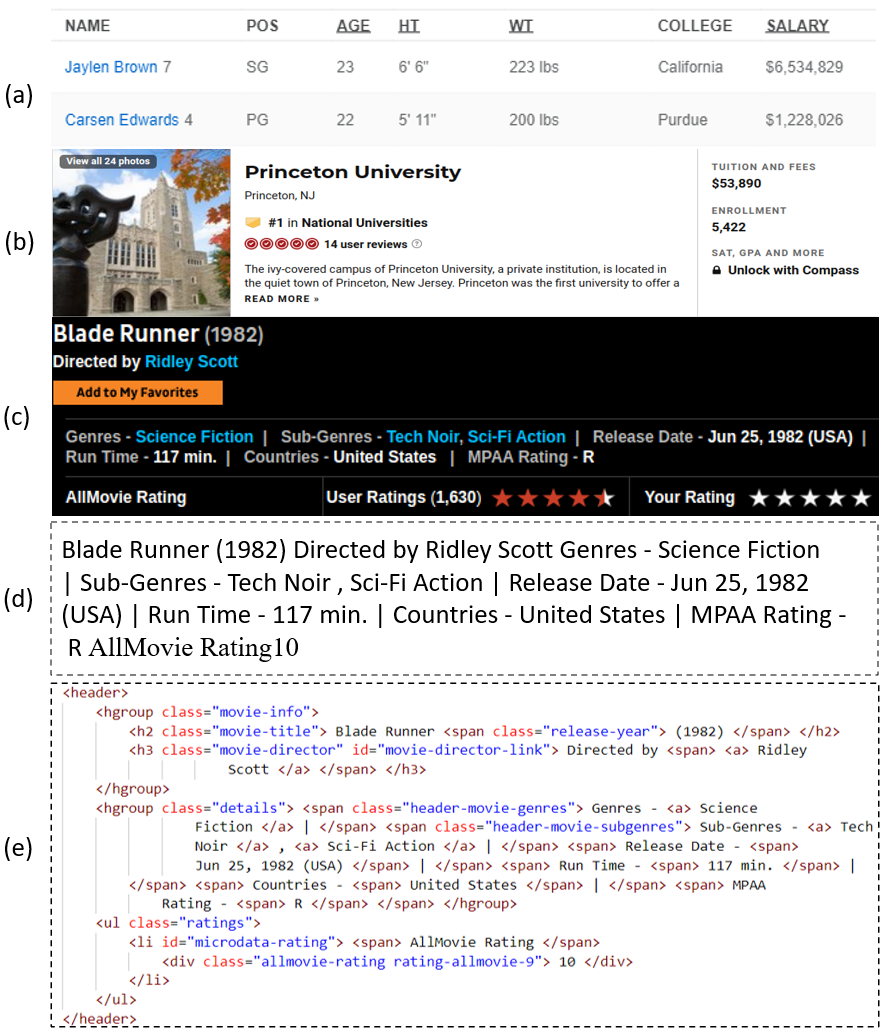Open the Princeton University title link
The width and height of the screenshot is (887, 1035).
[352, 172]
